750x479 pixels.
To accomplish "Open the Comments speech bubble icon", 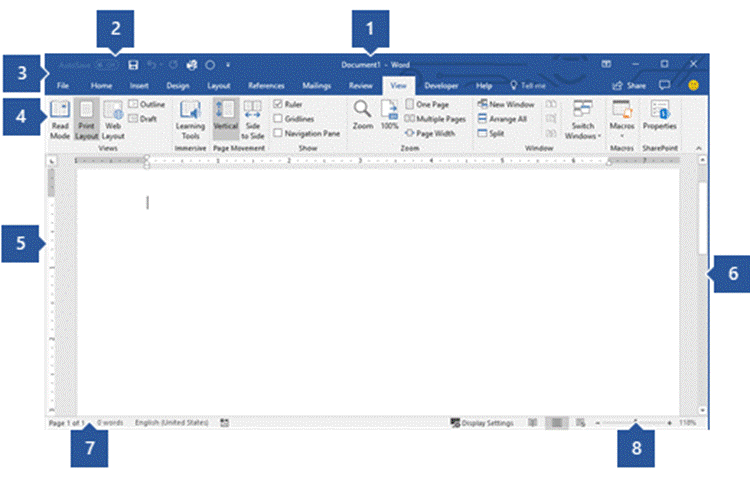I will [x=664, y=85].
